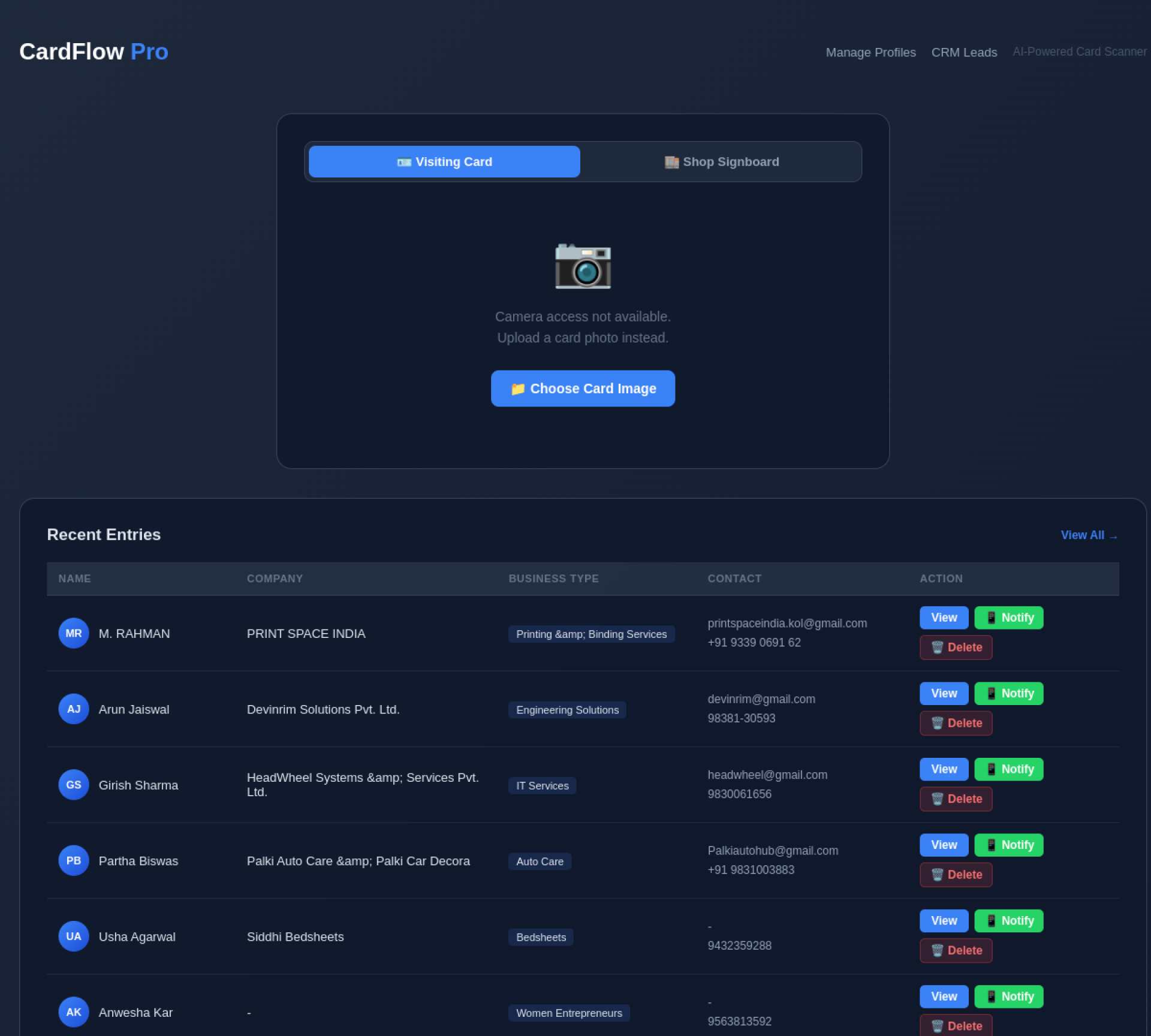Switch to the Visiting Card tab
This screenshot has width=1151, height=1036.
444,161
